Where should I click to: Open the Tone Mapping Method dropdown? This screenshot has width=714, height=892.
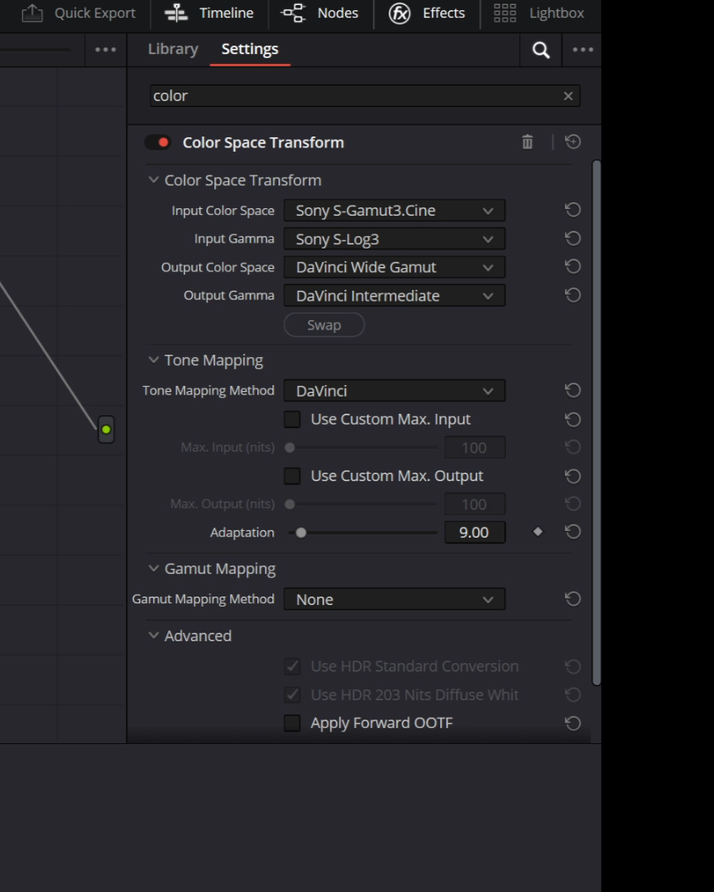click(x=394, y=391)
